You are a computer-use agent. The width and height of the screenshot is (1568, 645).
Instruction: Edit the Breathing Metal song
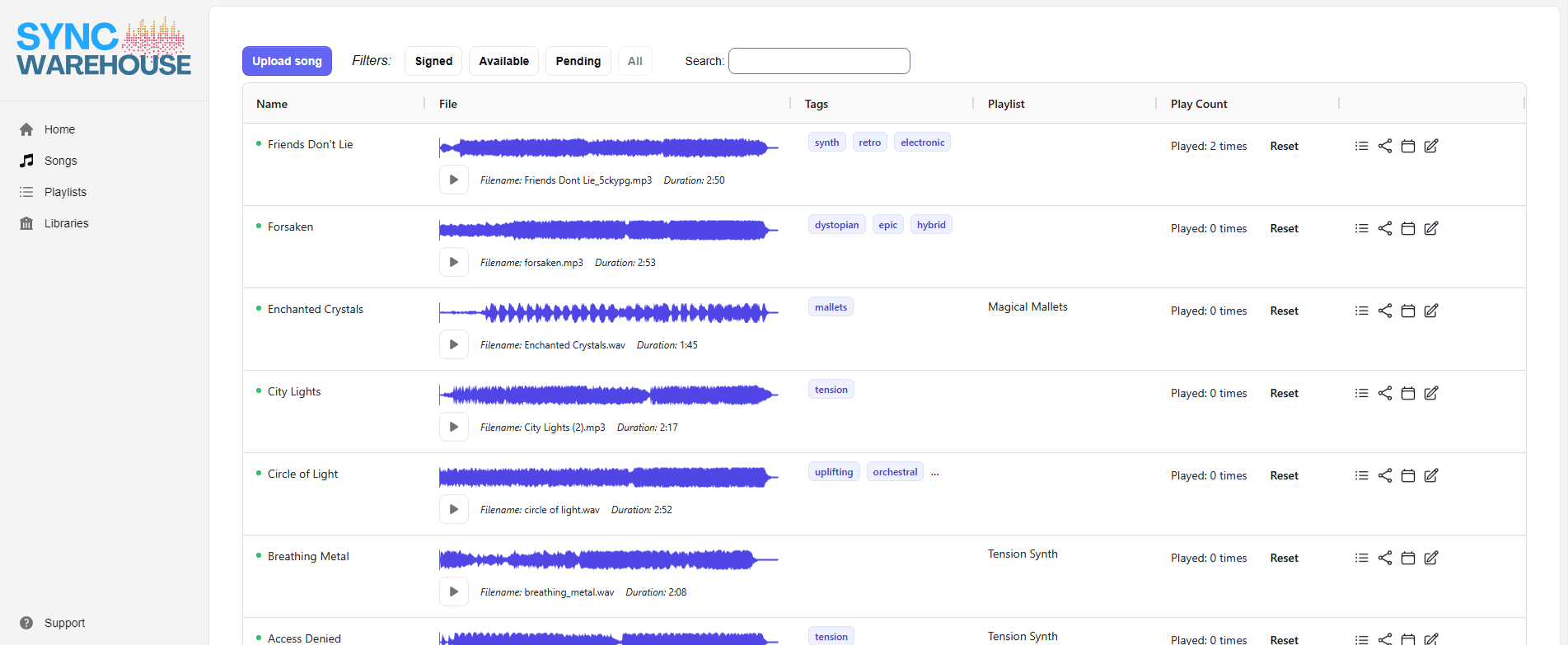point(1431,558)
